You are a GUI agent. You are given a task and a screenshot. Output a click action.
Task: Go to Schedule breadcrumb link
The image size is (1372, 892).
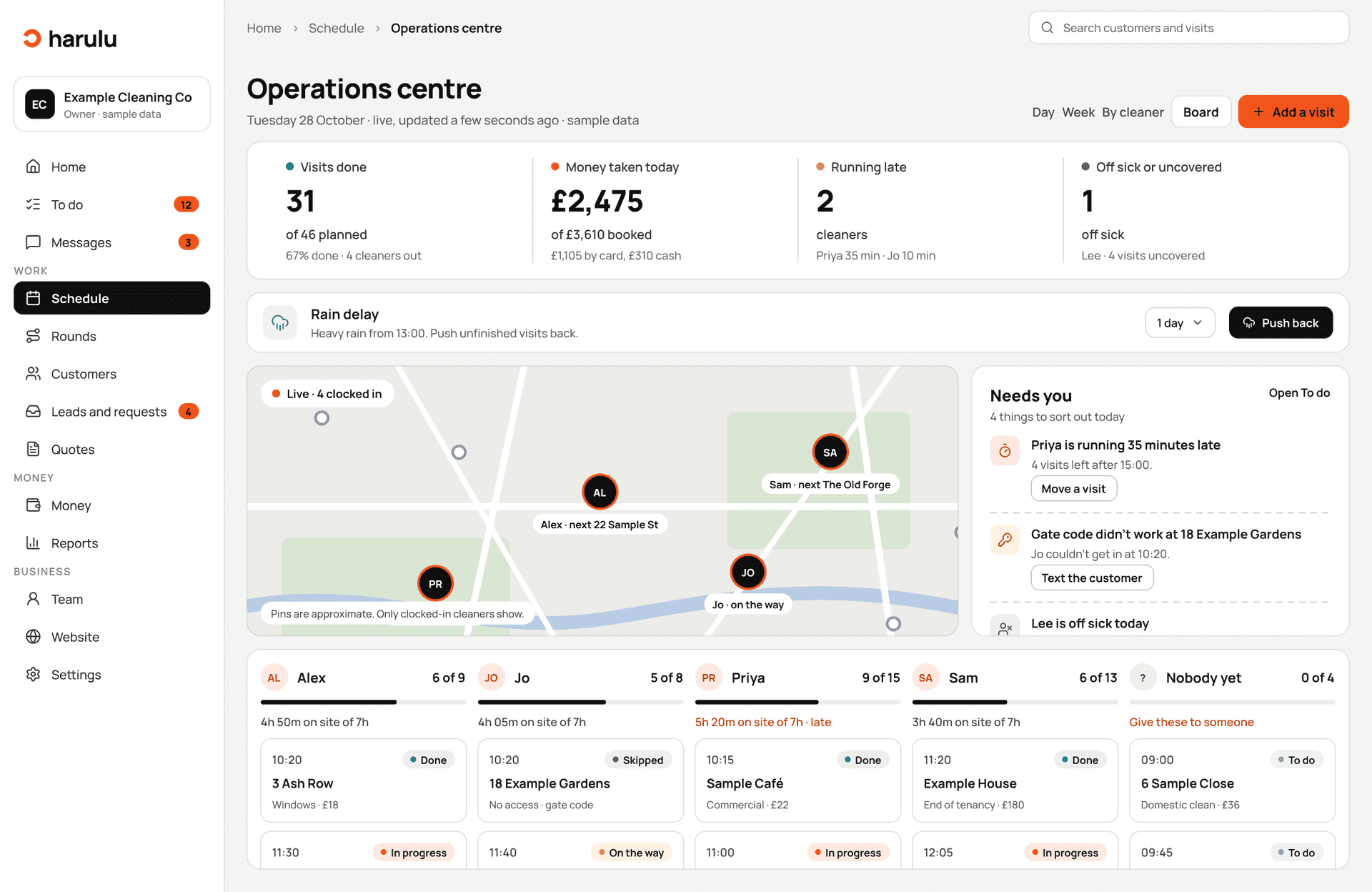(x=337, y=28)
